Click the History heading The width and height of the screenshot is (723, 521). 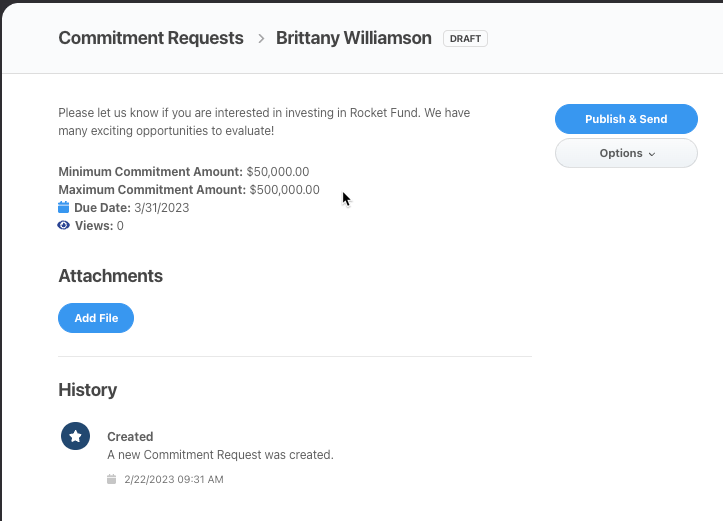click(88, 390)
